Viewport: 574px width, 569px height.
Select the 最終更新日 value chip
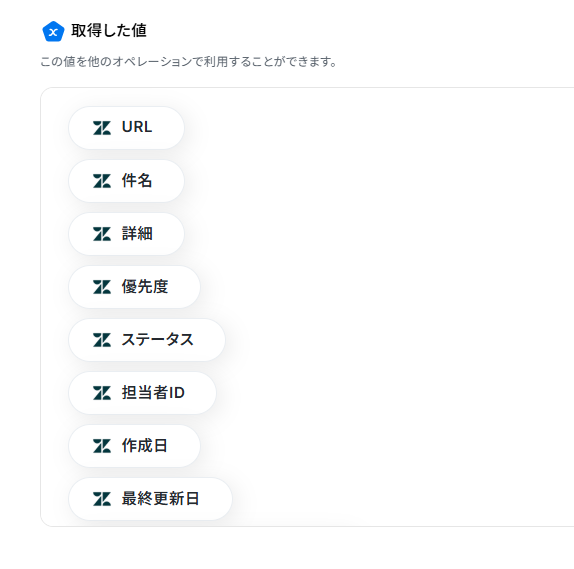(150, 499)
